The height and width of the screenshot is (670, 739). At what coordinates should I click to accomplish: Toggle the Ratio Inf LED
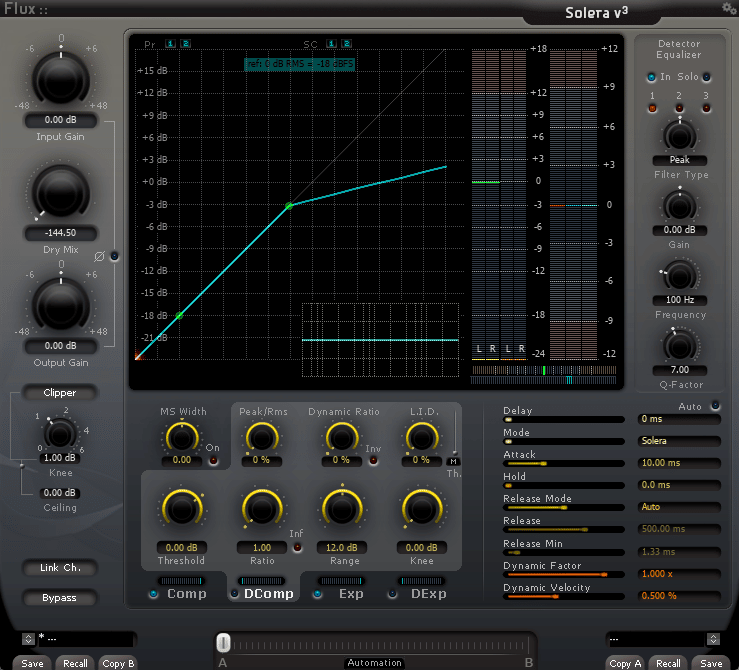(x=296, y=547)
